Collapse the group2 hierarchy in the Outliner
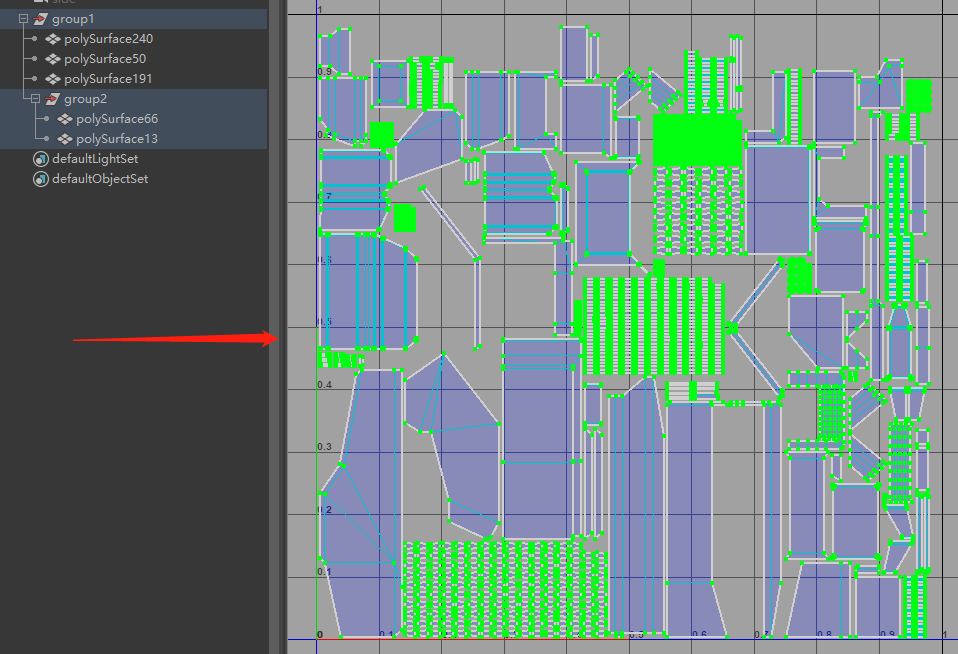The height and width of the screenshot is (654, 958). tap(33, 98)
